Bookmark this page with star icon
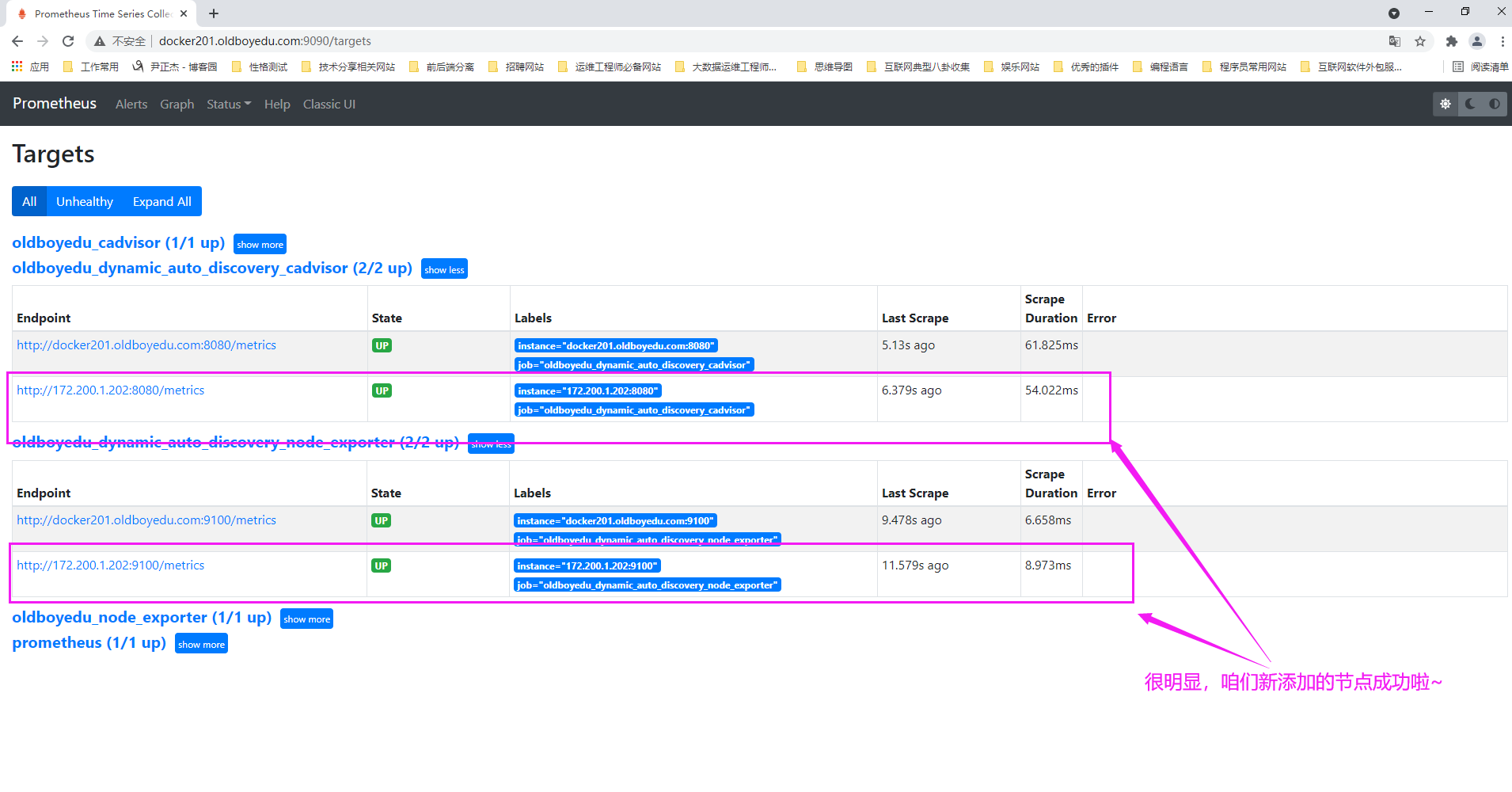 [1420, 41]
